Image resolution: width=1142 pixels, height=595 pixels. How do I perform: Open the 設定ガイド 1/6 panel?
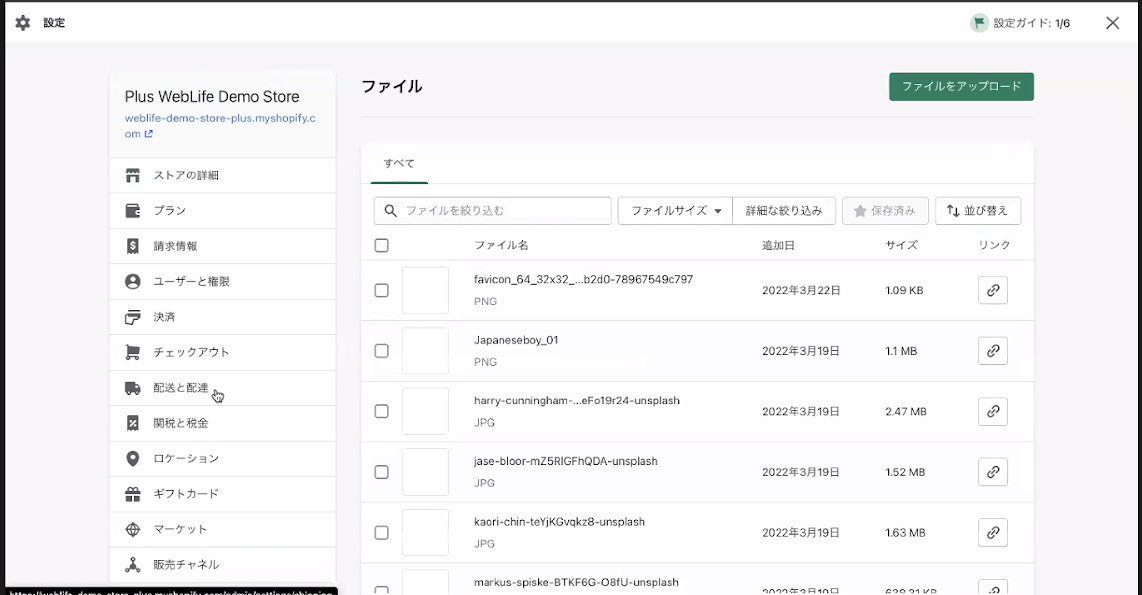1022,22
